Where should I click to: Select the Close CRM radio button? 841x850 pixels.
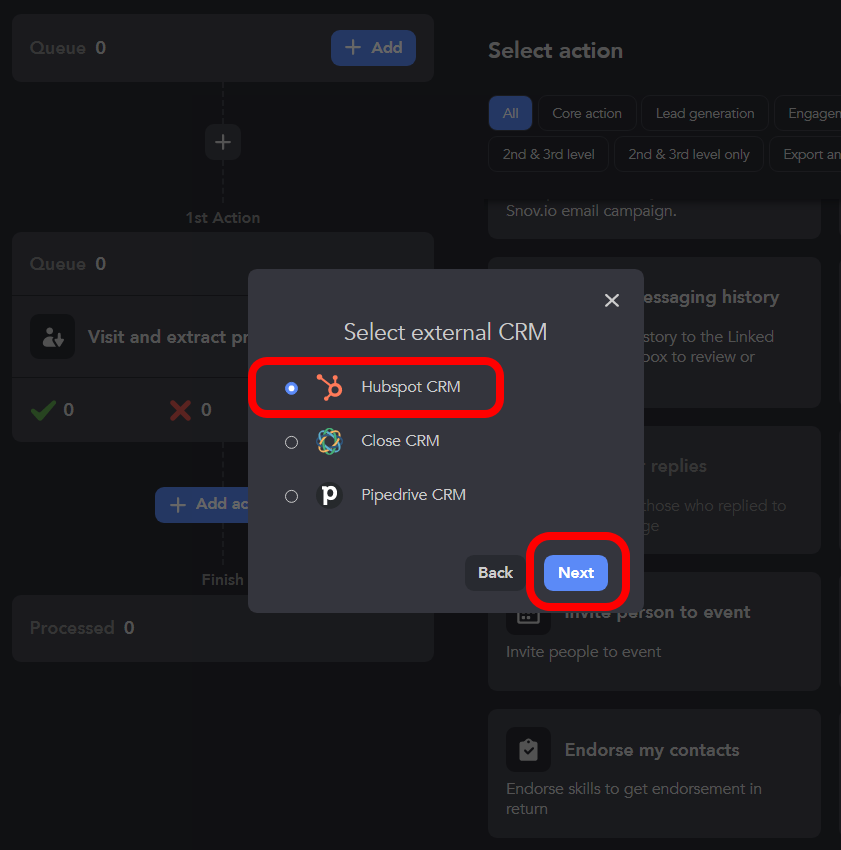[291, 442]
